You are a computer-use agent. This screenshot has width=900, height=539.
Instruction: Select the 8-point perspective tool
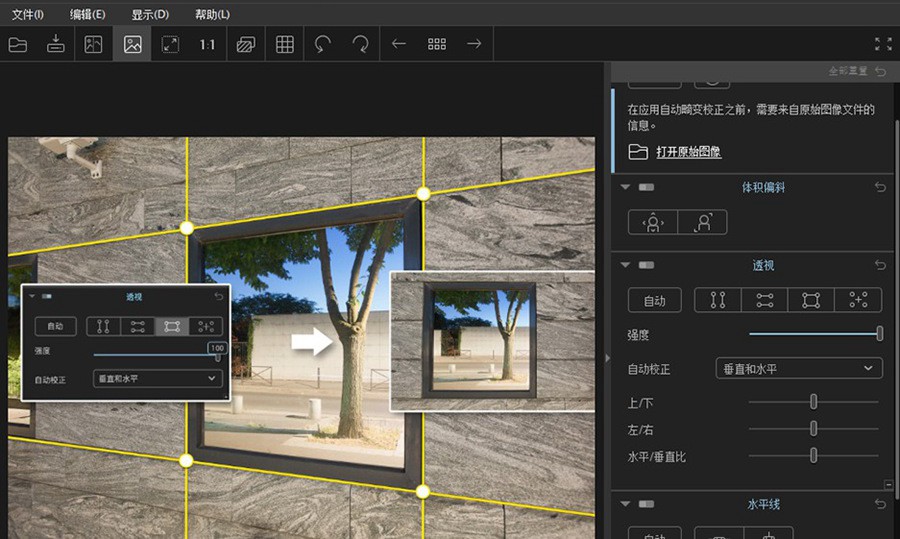858,300
